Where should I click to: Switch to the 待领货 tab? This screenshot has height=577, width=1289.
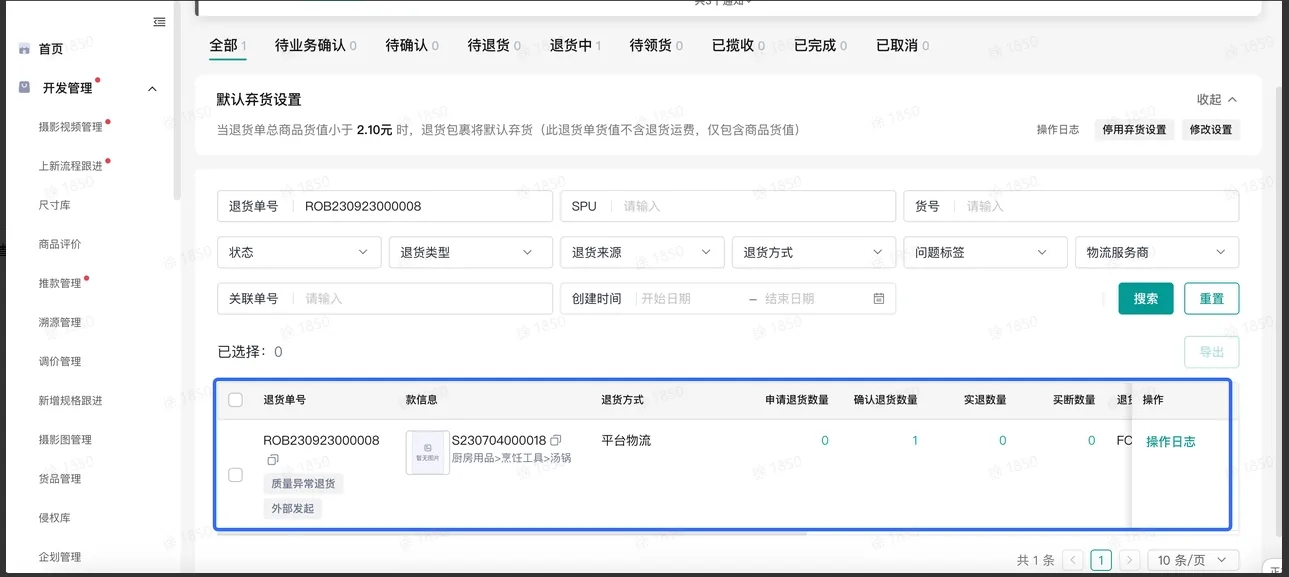coord(657,45)
